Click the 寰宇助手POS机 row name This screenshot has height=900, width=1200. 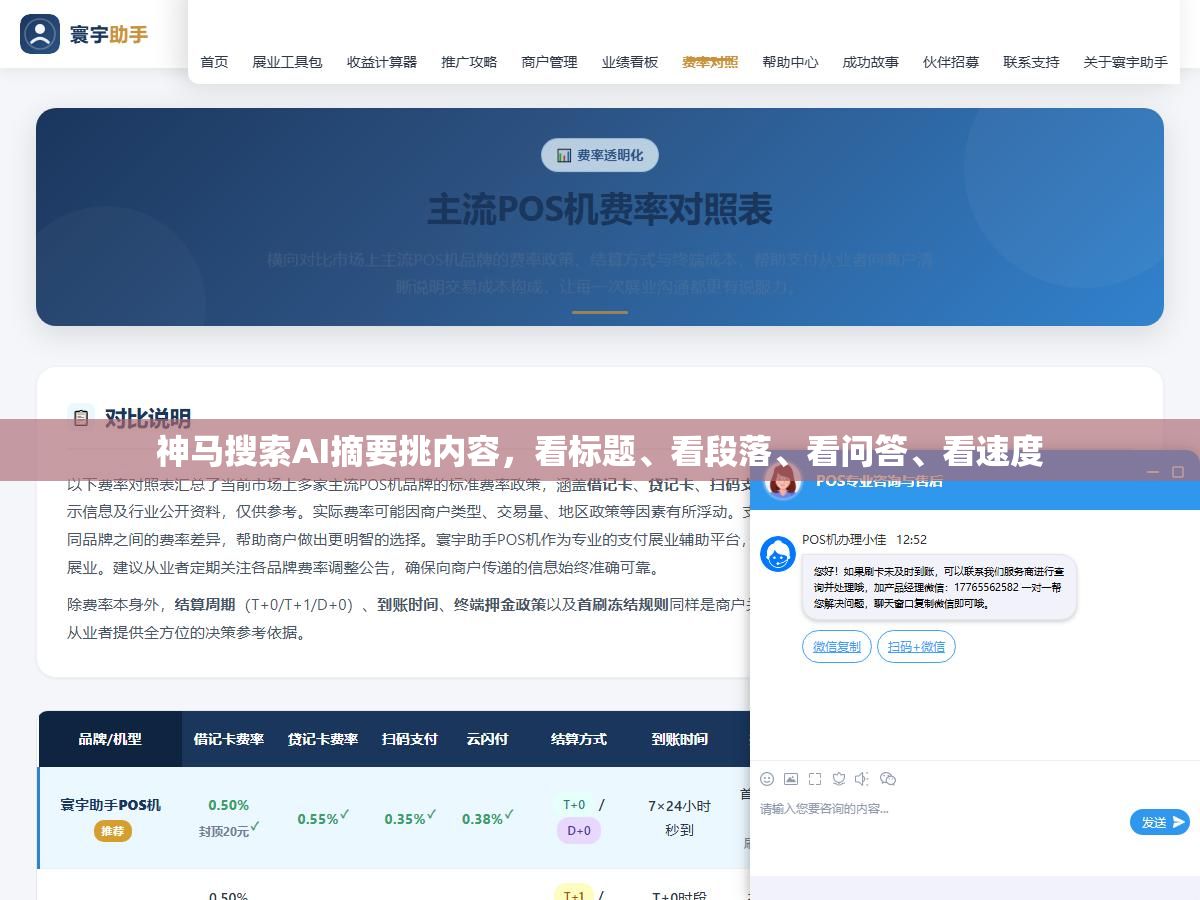point(110,805)
